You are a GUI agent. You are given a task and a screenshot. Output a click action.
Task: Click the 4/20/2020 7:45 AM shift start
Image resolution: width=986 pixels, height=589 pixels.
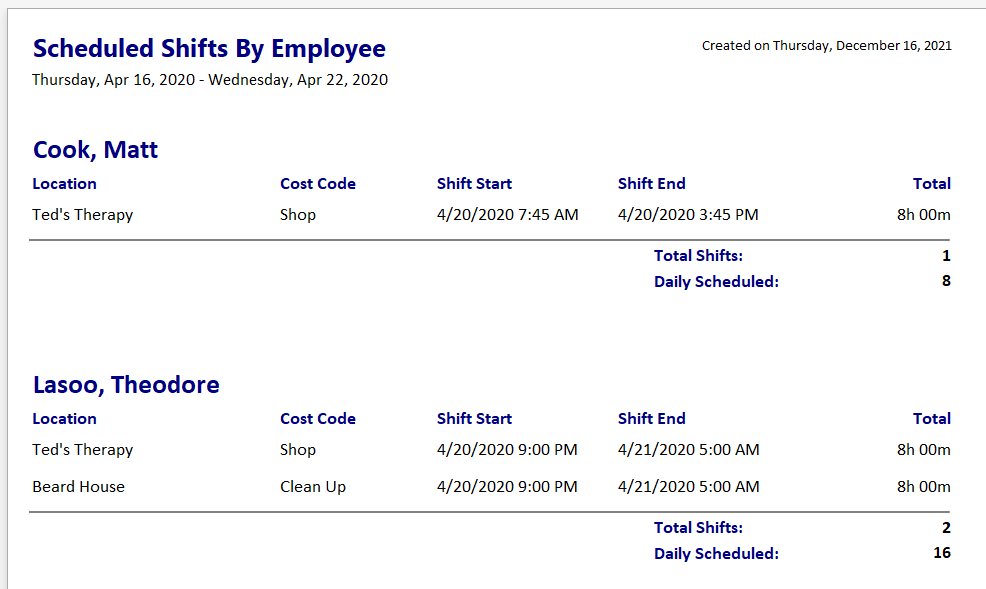point(507,215)
